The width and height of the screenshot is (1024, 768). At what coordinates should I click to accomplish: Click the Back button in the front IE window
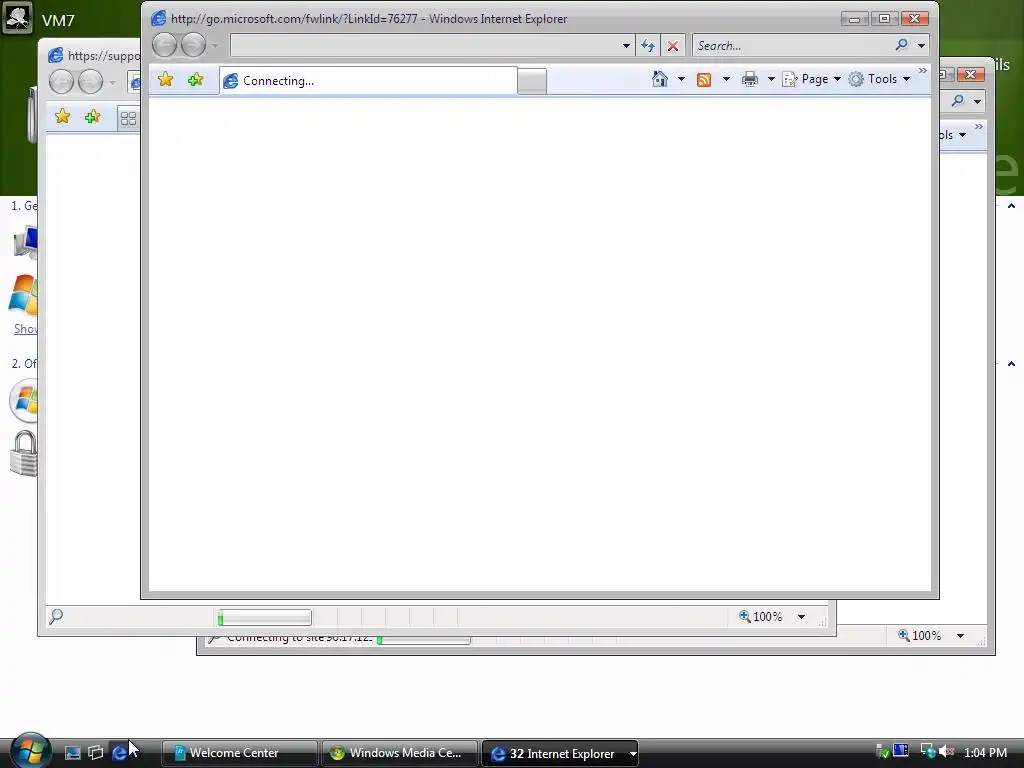tap(165, 45)
